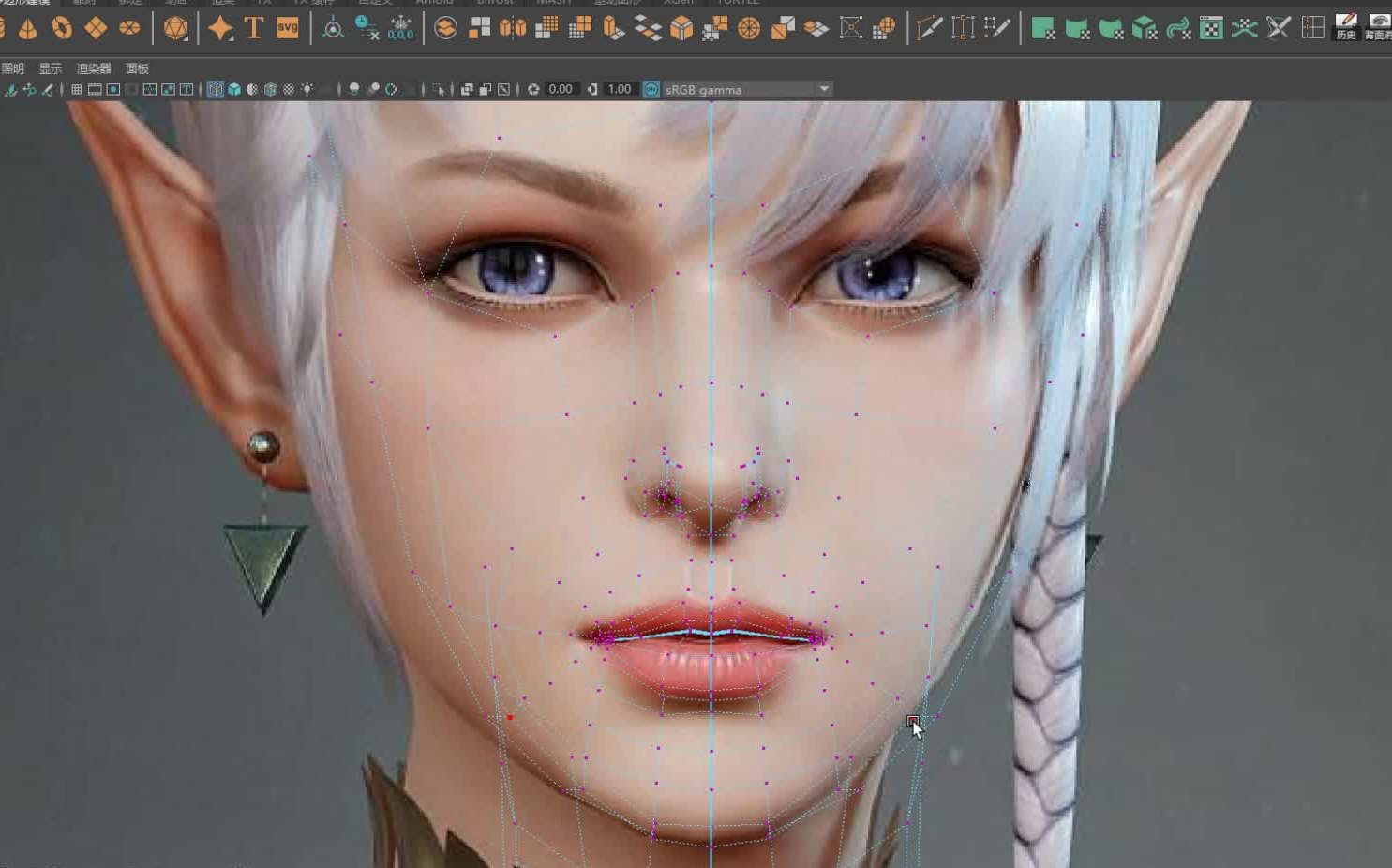
Task: Toggle wireframe display mode in viewport
Action: 216,90
